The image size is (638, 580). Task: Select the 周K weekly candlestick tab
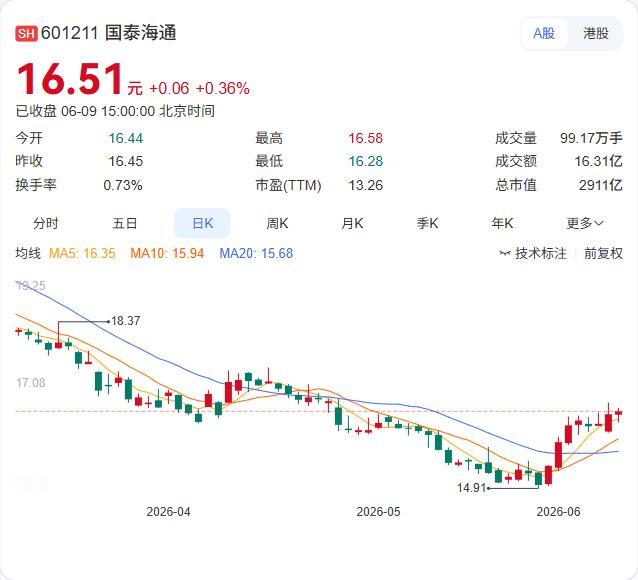(277, 223)
